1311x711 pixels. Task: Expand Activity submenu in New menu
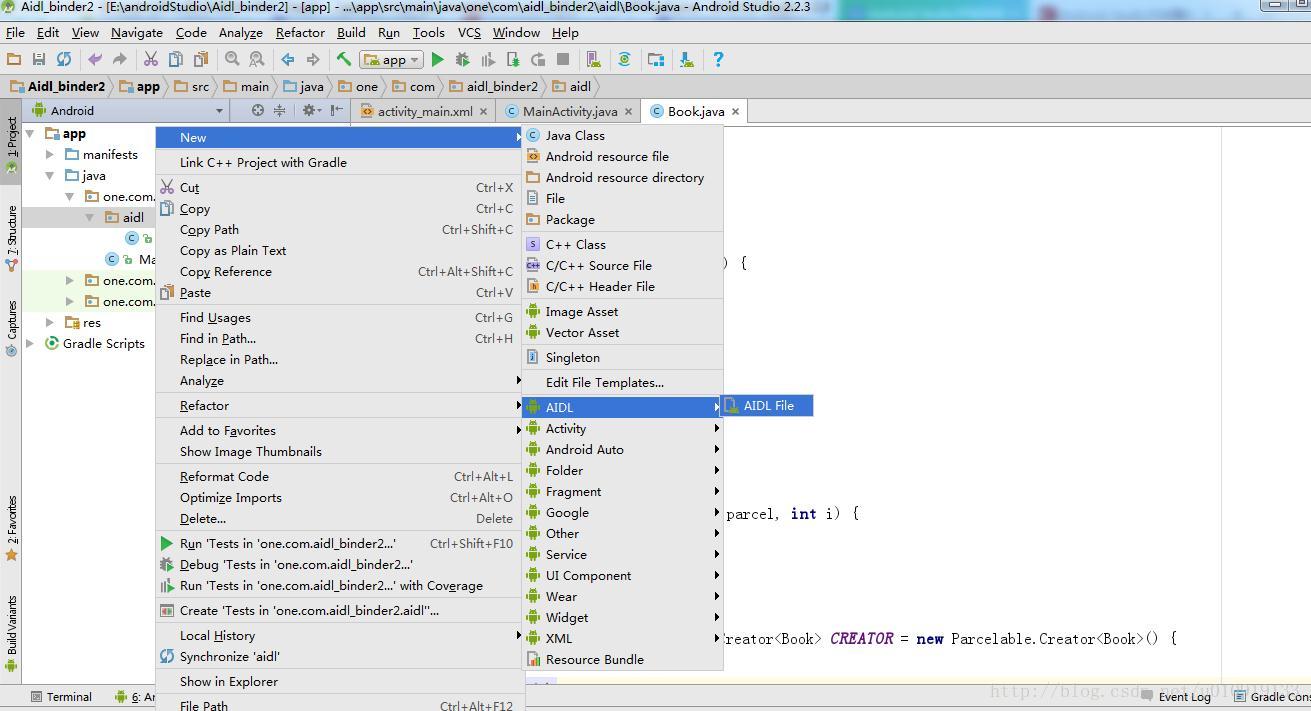[x=622, y=428]
